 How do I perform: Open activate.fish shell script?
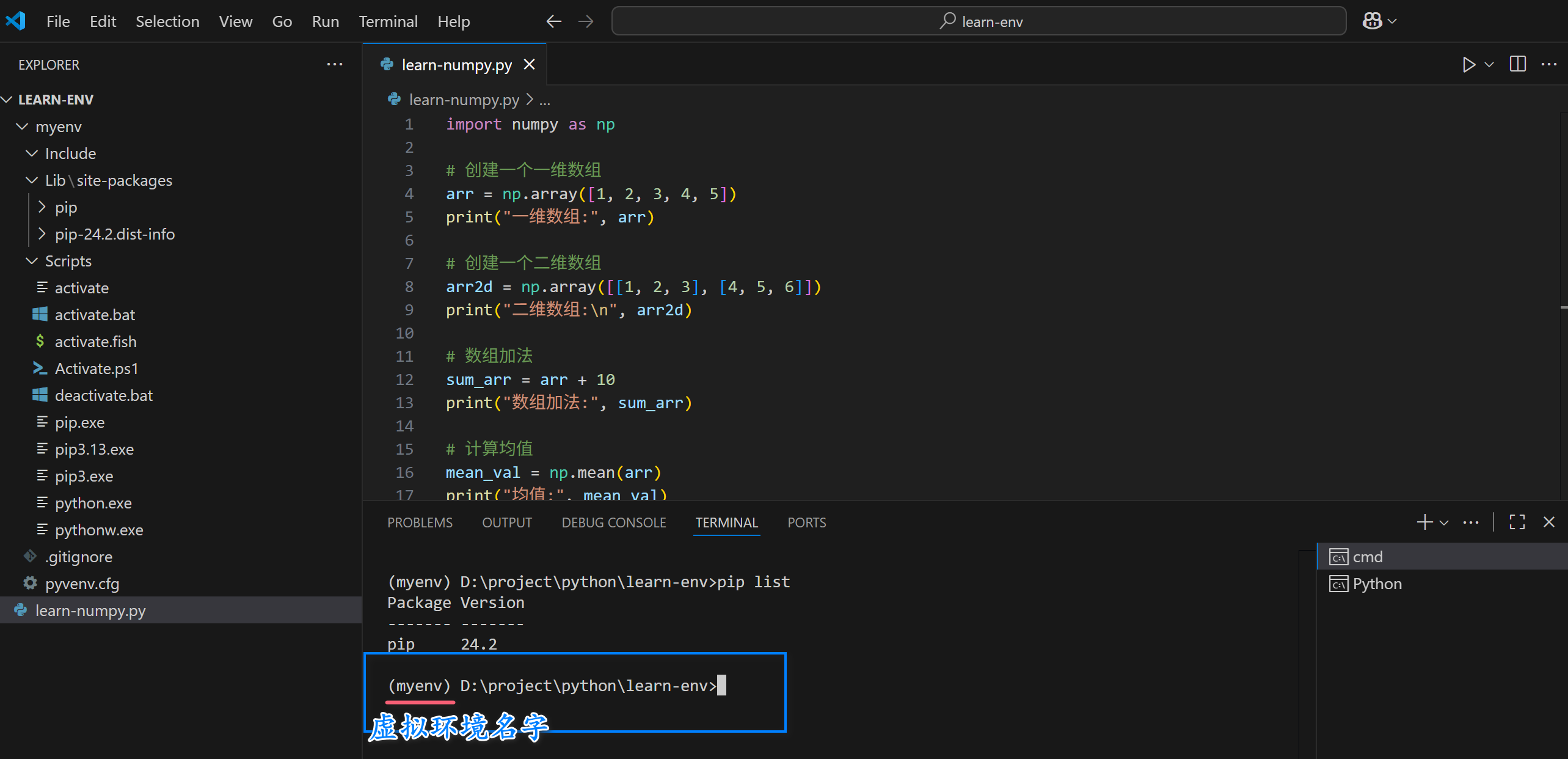coord(181,342)
